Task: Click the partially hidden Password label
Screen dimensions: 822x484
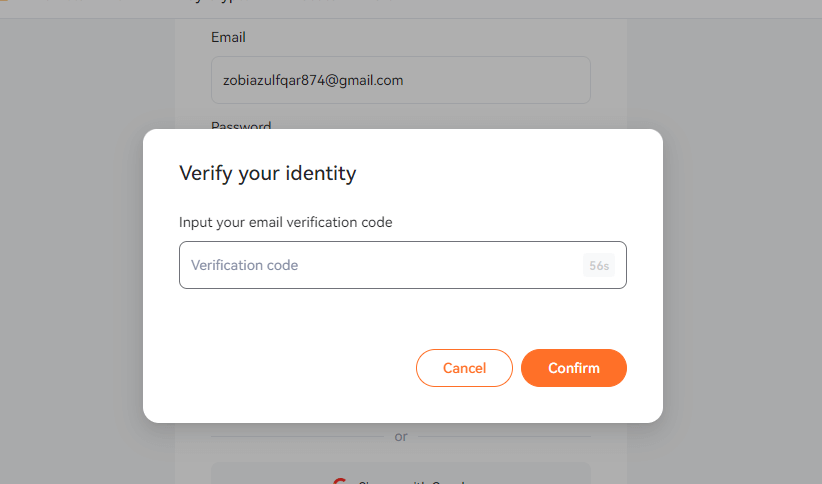Action: [x=240, y=126]
